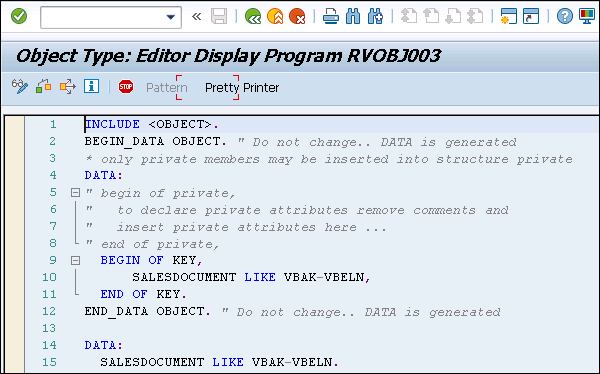Click the orange box with arrows icon
The image size is (600, 374).
[x=68, y=87]
